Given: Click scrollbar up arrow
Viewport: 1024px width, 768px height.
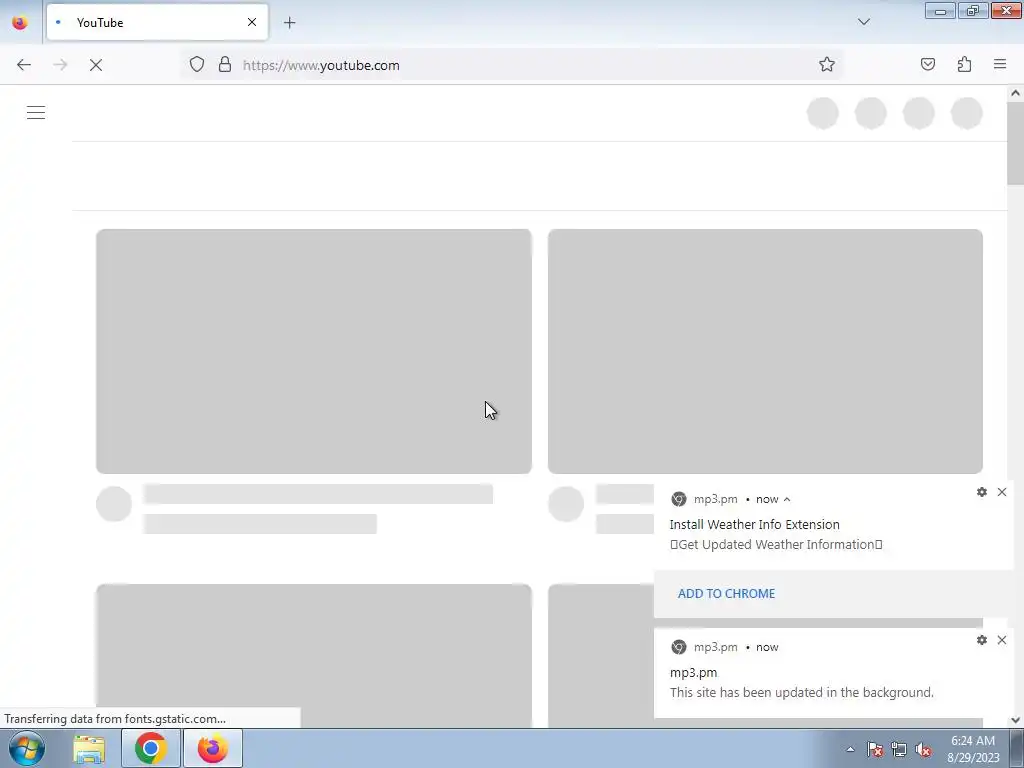Looking at the screenshot, I should pyautogui.click(x=1015, y=93).
